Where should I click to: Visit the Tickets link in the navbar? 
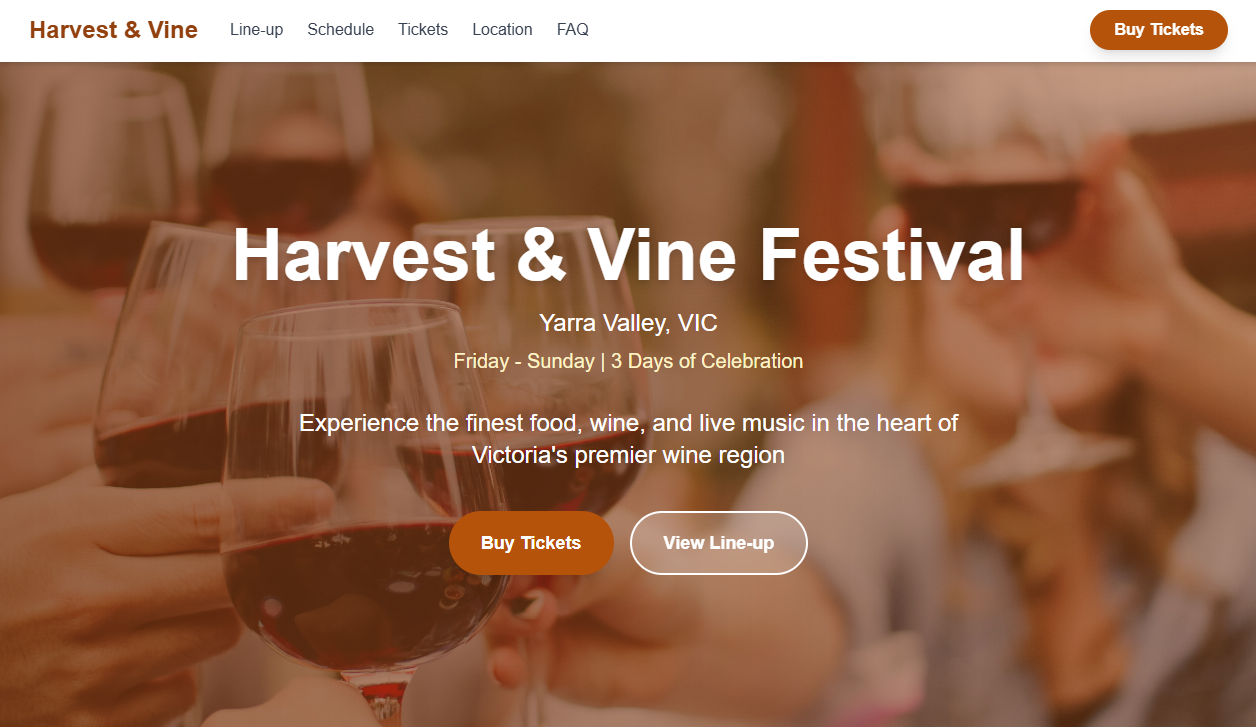click(x=422, y=29)
